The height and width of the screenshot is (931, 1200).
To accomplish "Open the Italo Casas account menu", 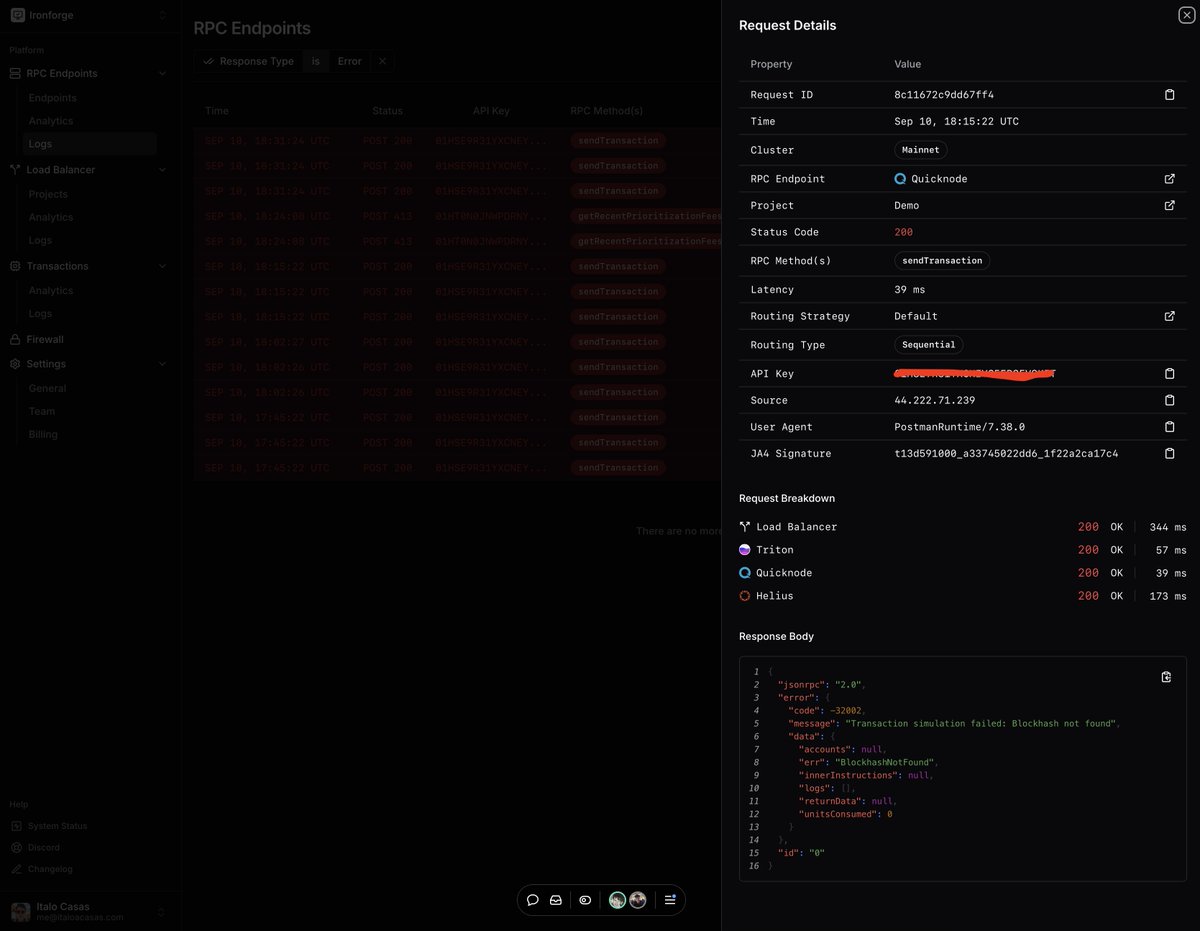I will 90,911.
